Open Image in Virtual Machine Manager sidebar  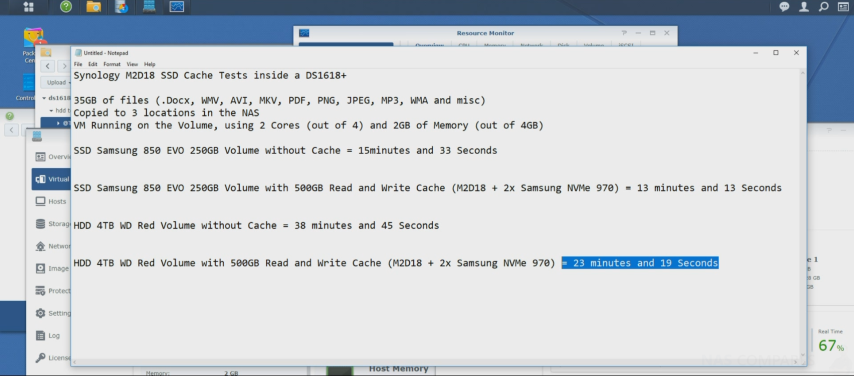point(52,269)
